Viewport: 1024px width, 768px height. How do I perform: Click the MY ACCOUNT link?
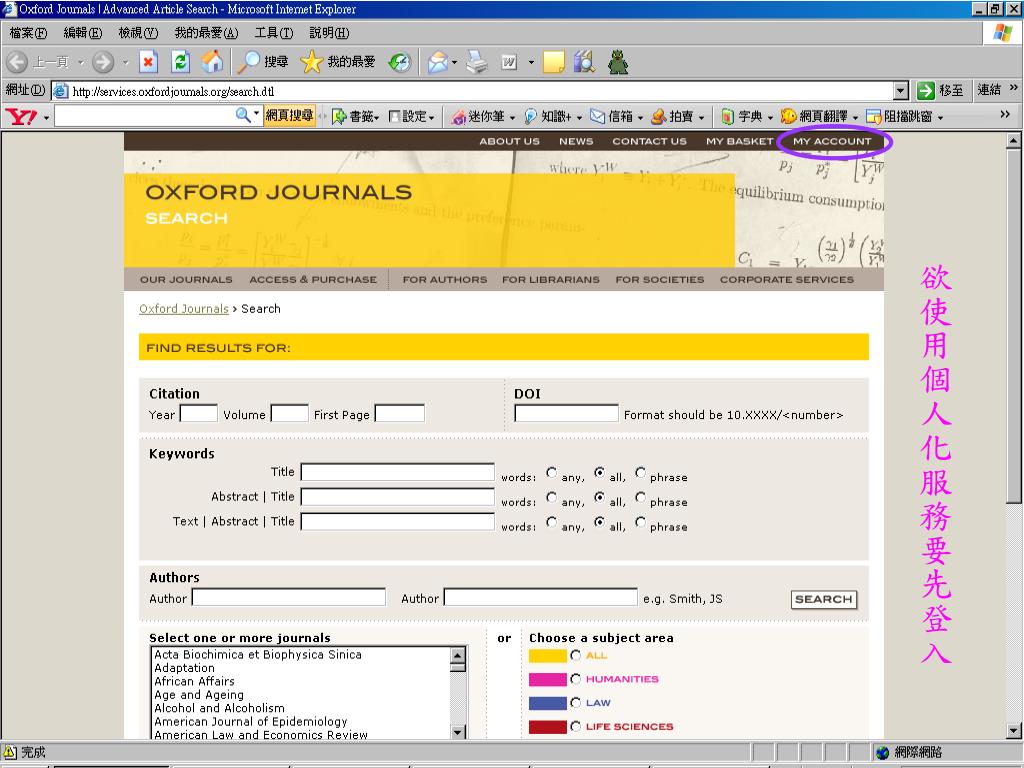[x=832, y=141]
